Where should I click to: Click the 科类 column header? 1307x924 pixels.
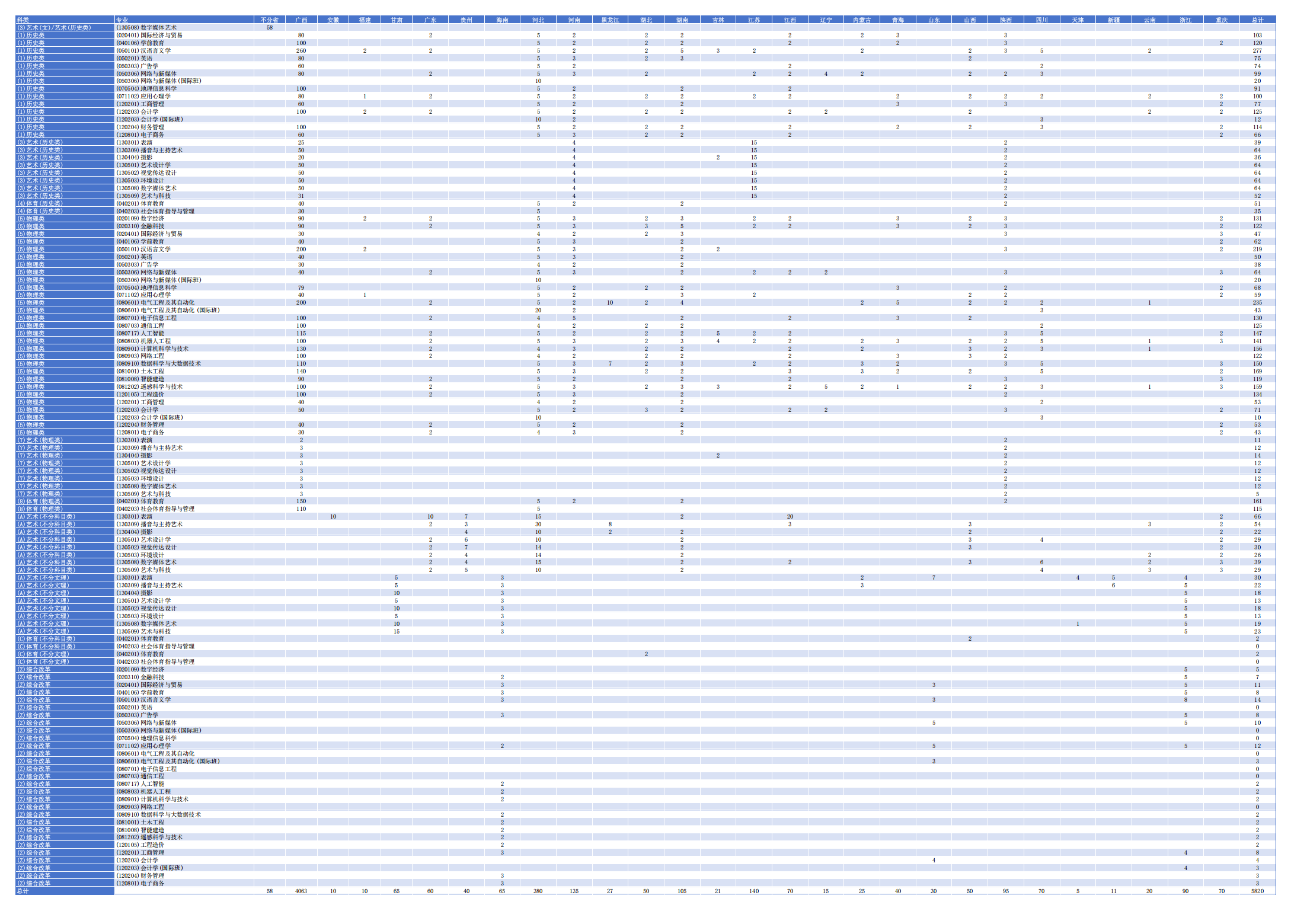[23, 20]
